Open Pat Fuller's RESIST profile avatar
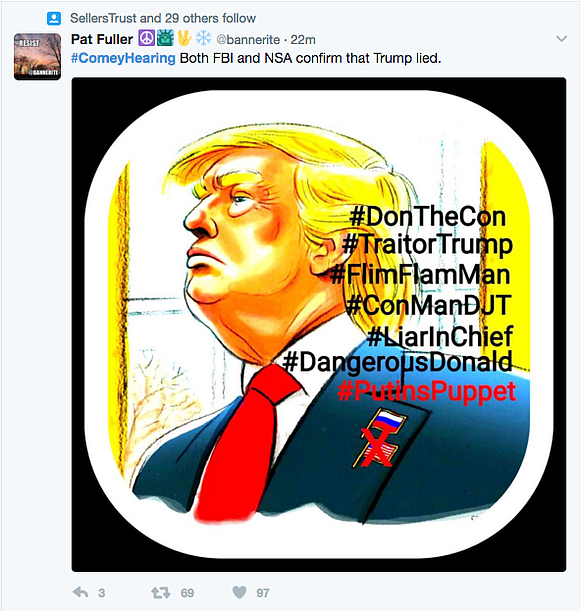 [37, 57]
